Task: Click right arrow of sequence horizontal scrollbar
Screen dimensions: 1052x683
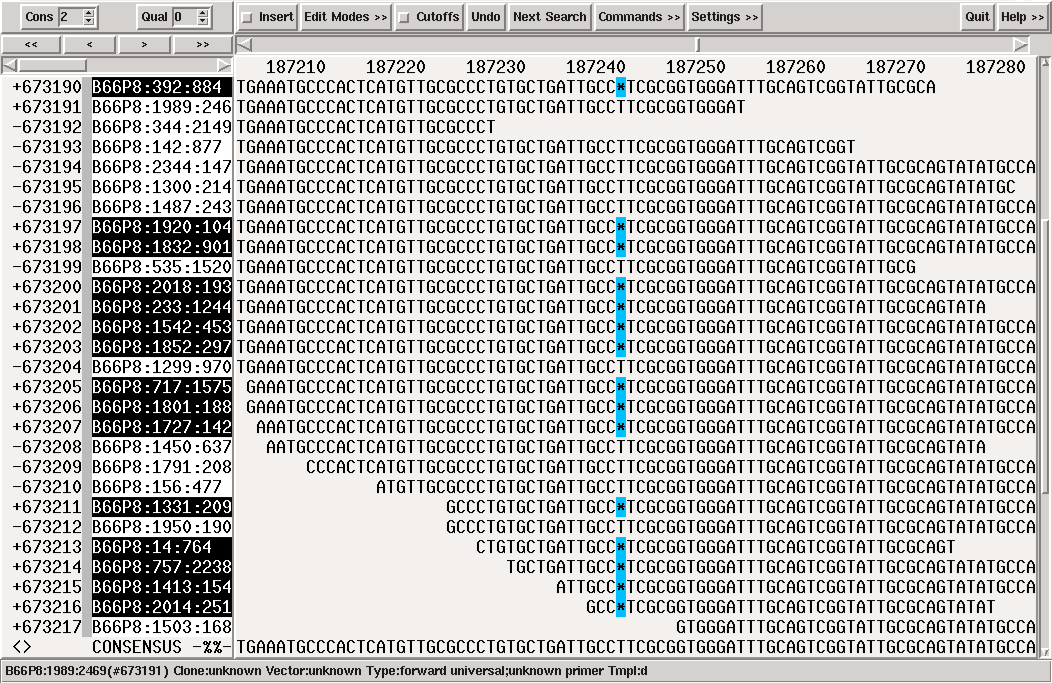Action: coord(1020,45)
